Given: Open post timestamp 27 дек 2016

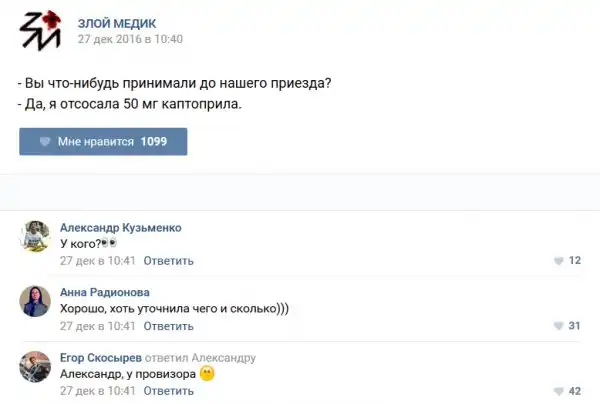Looking at the screenshot, I should pos(130,39).
